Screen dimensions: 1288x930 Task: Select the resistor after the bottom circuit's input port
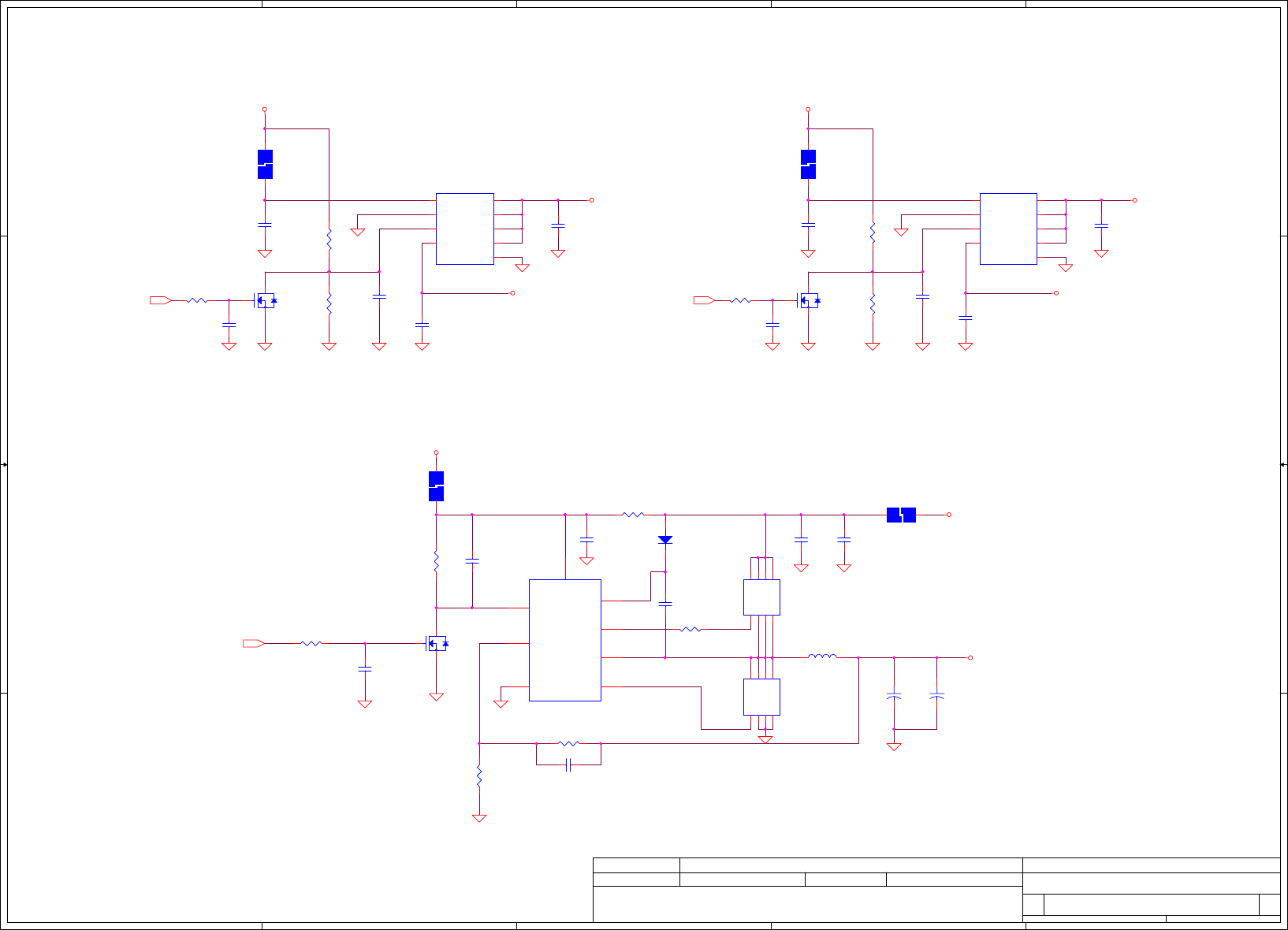(x=311, y=643)
